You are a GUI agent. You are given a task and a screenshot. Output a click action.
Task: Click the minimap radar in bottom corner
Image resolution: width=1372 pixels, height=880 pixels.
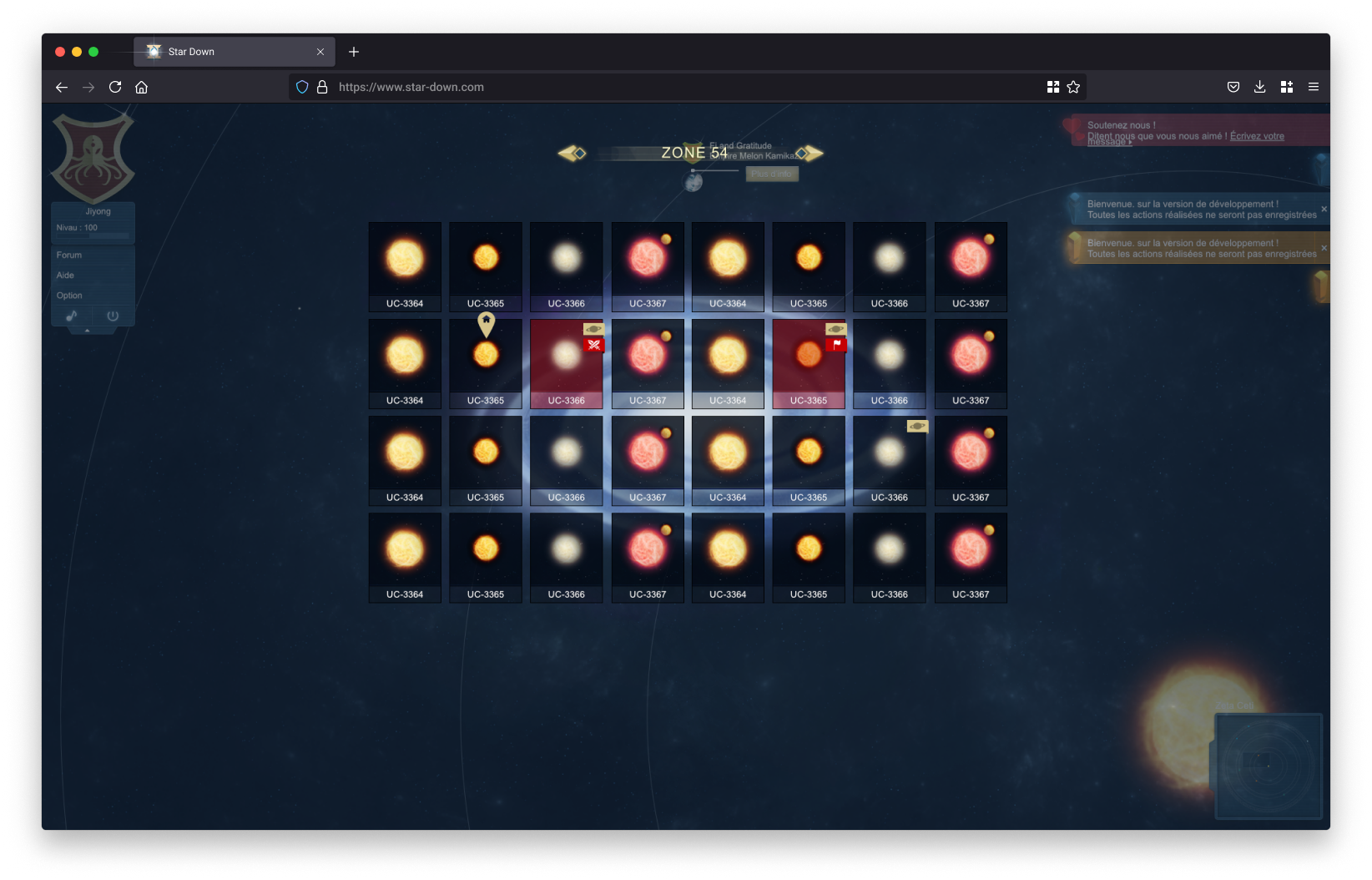pyautogui.click(x=1269, y=765)
